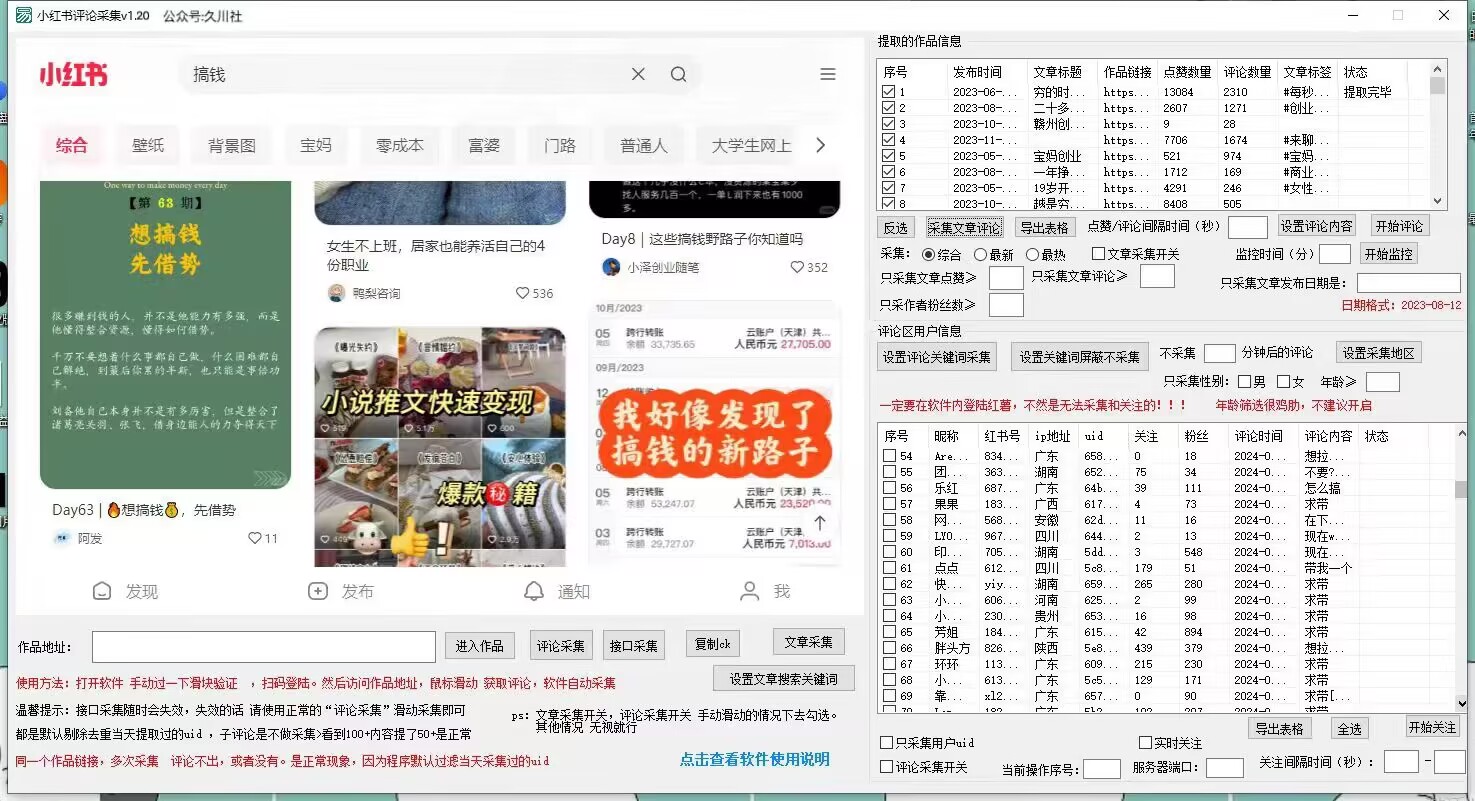Click the 设置采集地区 button
The image size is (1475, 801).
(x=1380, y=353)
